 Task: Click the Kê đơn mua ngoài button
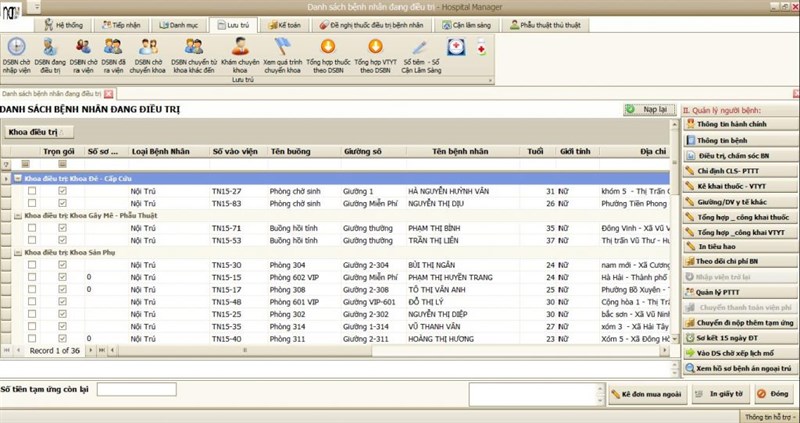coord(644,396)
